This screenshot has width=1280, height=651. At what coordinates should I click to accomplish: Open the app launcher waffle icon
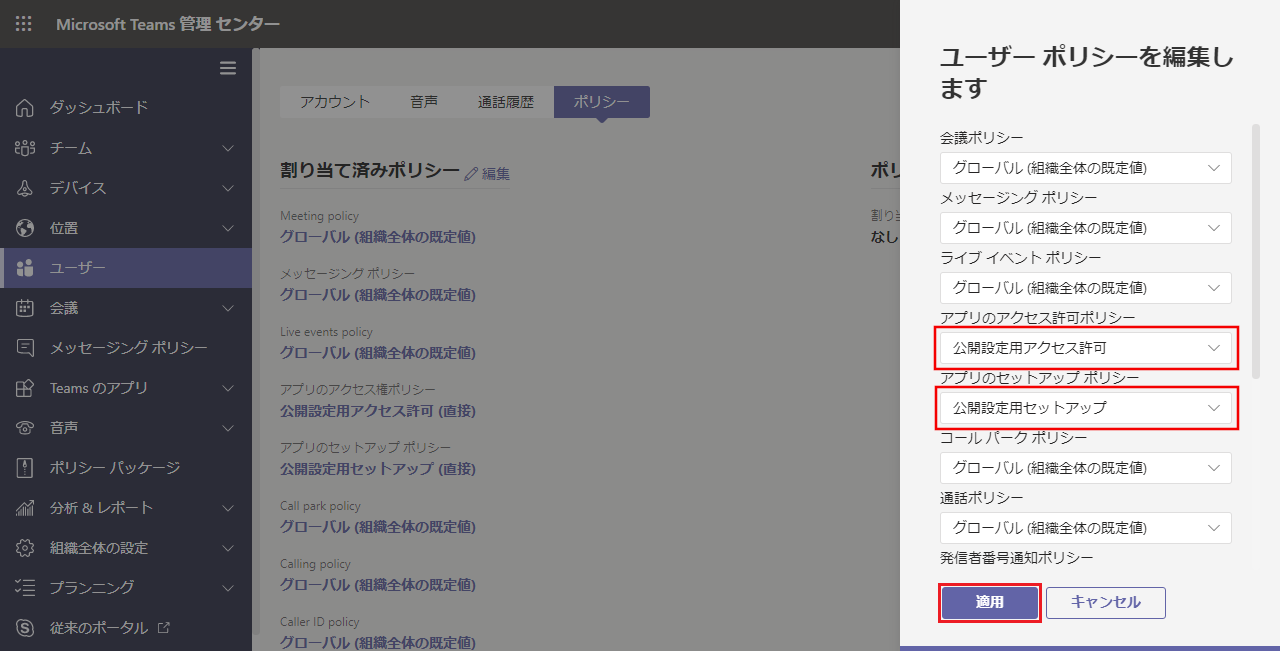tap(24, 24)
